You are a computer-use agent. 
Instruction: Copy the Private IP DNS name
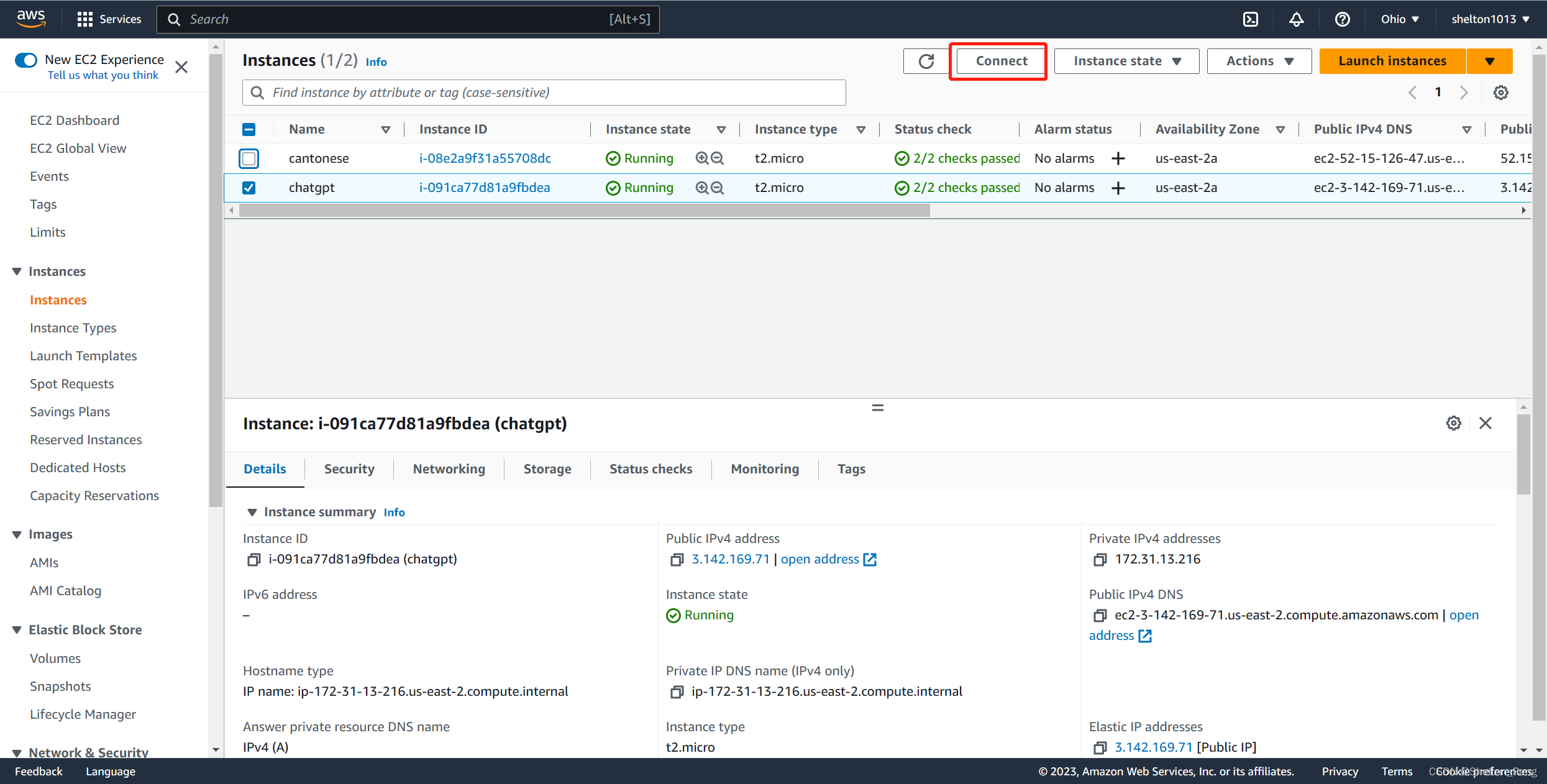point(677,692)
